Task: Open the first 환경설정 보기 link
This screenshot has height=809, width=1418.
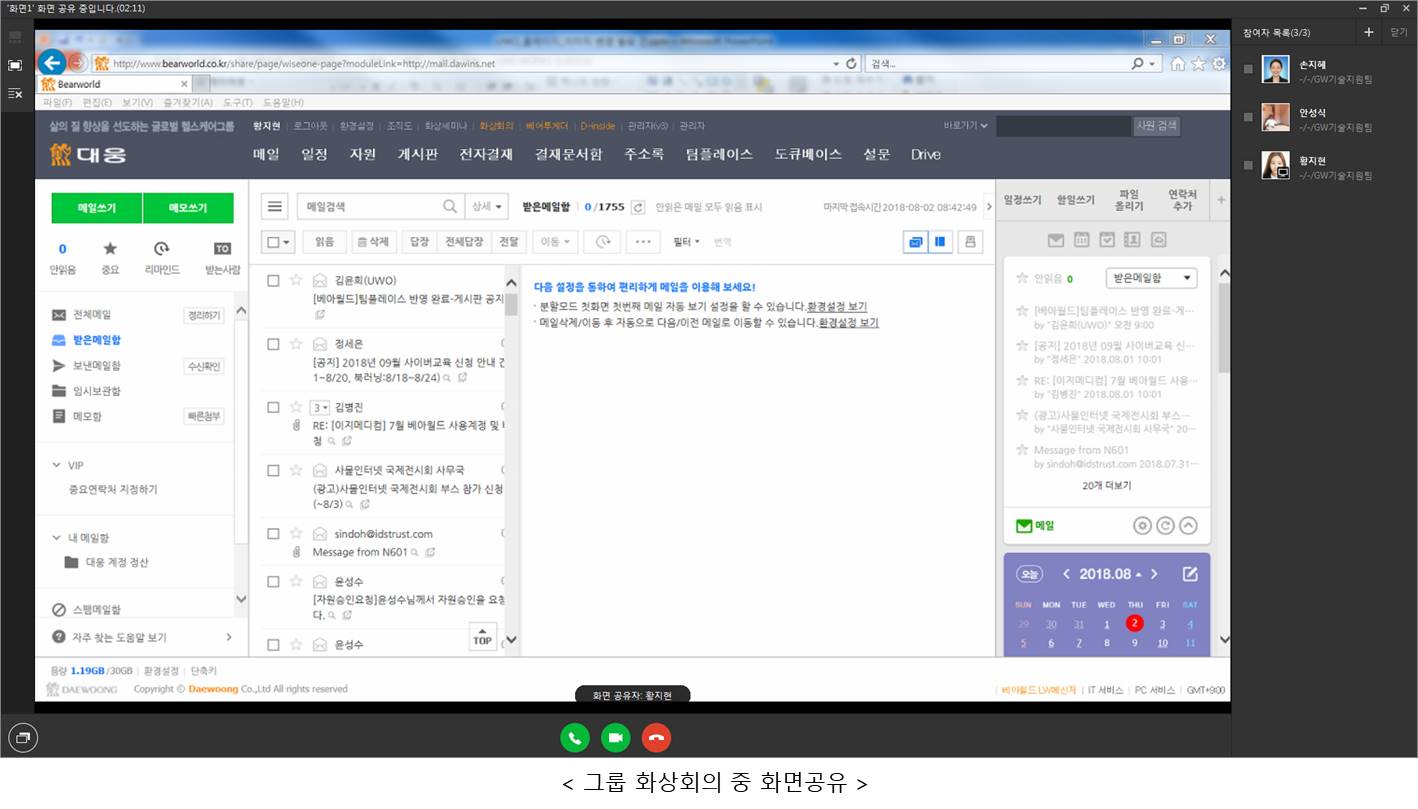Action: tap(837, 307)
